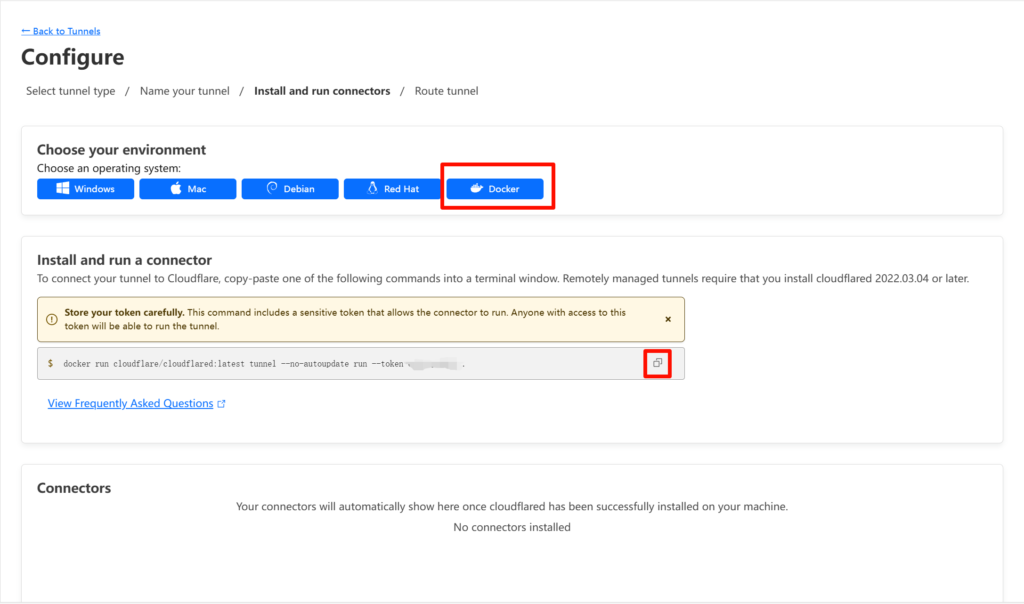Jump to the Route tunnel step

click(446, 91)
